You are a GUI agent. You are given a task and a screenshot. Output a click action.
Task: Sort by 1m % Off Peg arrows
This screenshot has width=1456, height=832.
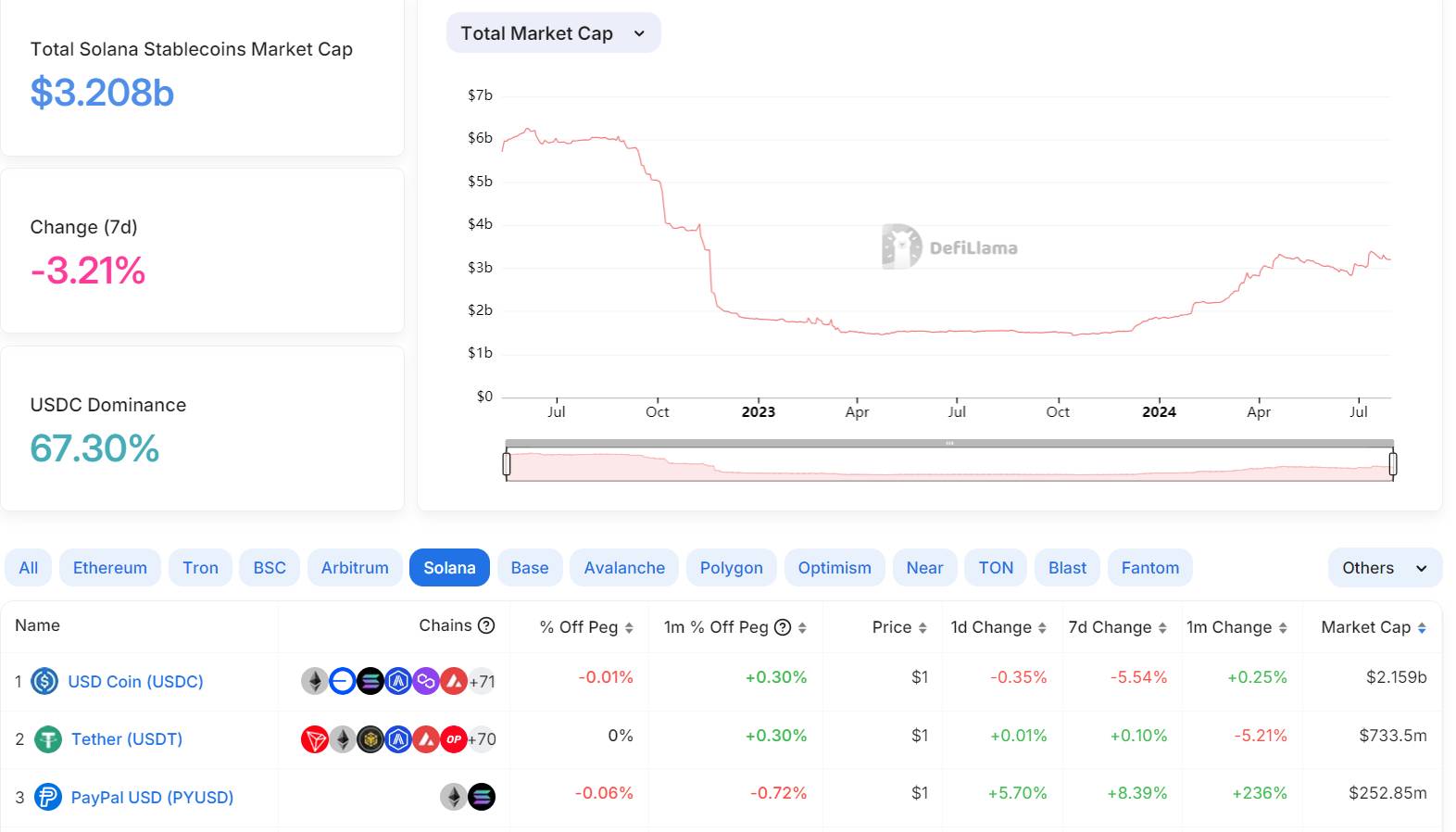tap(802, 628)
